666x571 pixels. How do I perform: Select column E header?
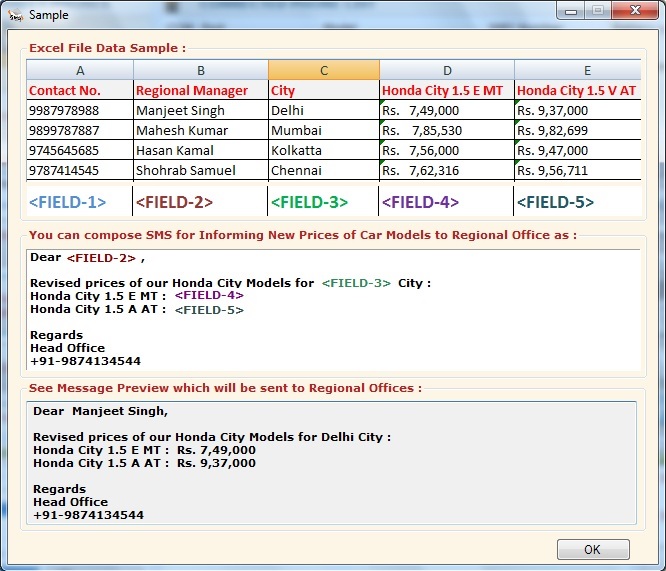[x=578, y=70]
